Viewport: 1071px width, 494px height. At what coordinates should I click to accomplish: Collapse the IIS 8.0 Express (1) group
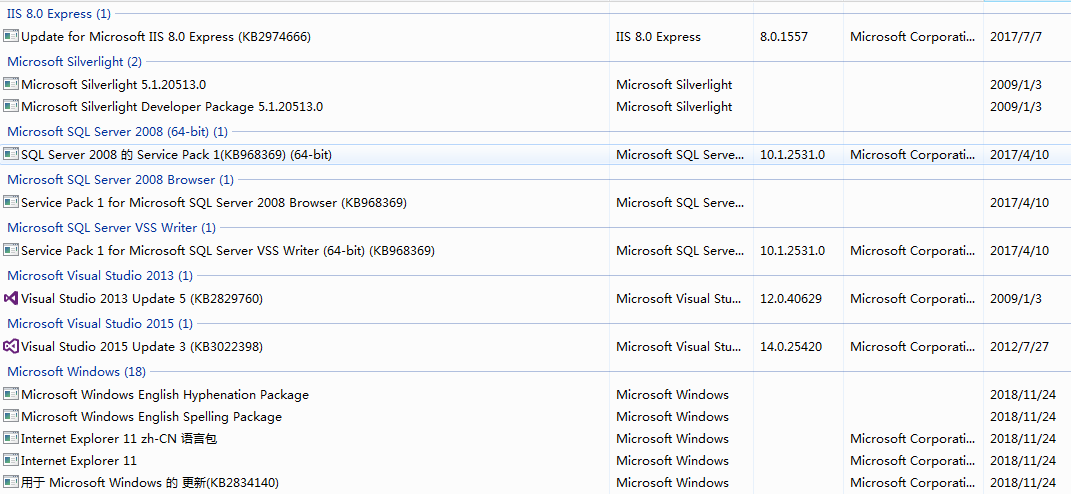click(x=59, y=14)
